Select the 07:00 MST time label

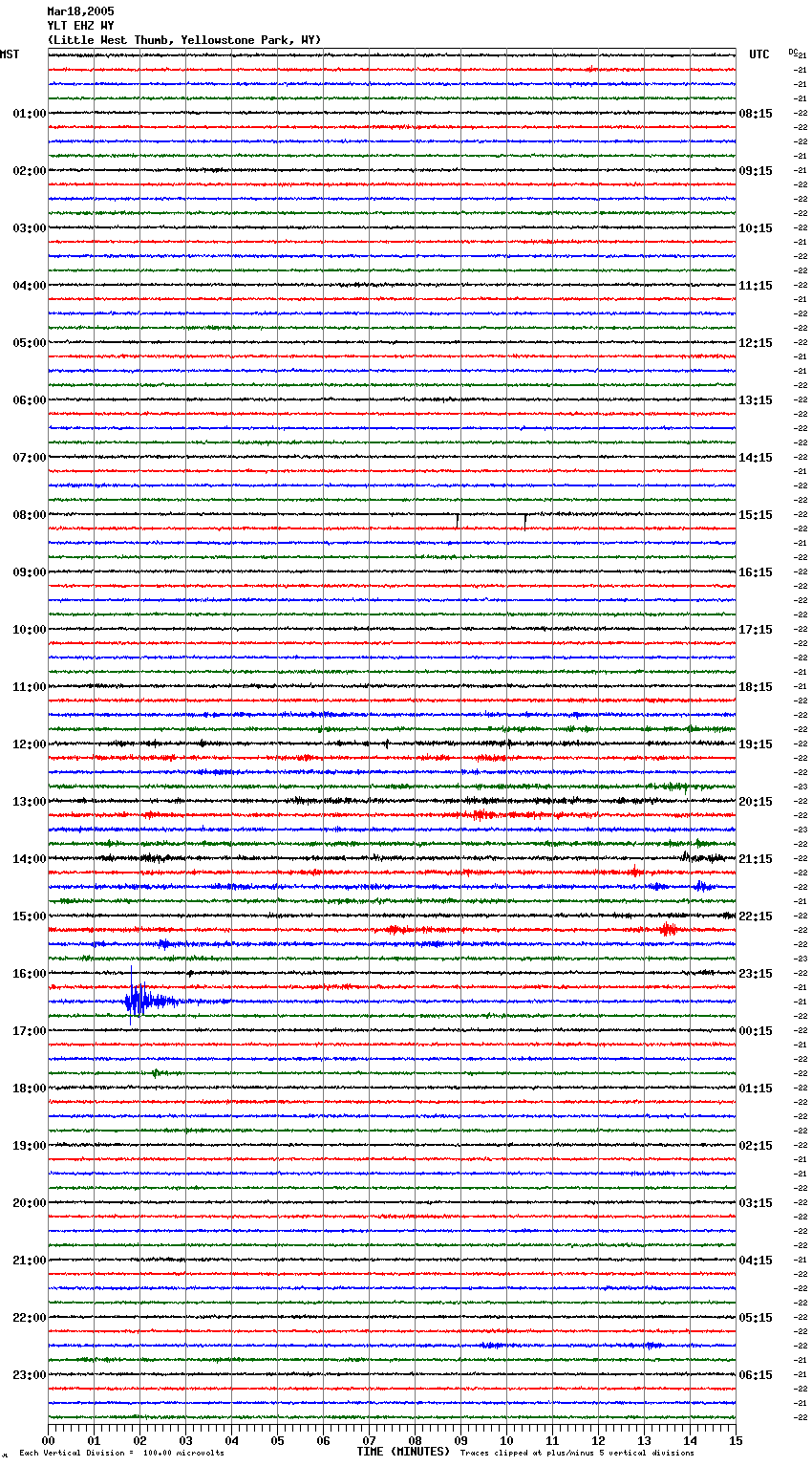(x=30, y=458)
